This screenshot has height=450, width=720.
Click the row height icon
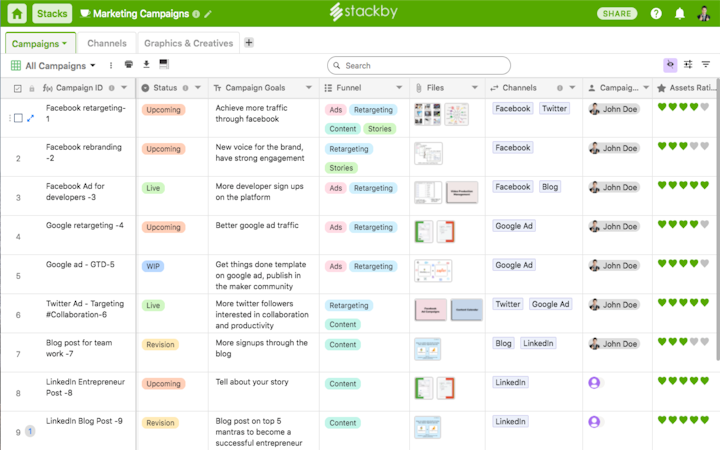[x=164, y=64]
